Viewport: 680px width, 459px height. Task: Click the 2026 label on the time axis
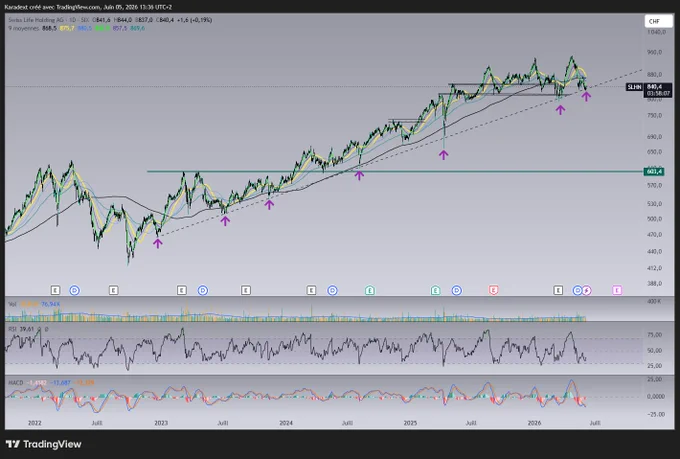(x=534, y=423)
